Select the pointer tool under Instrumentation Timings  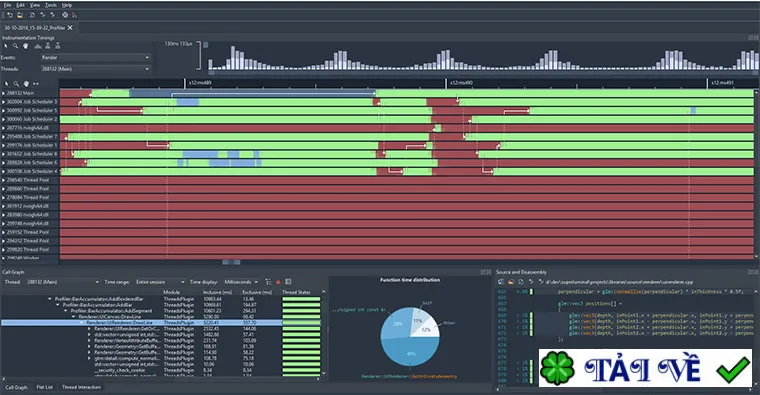pos(6,46)
